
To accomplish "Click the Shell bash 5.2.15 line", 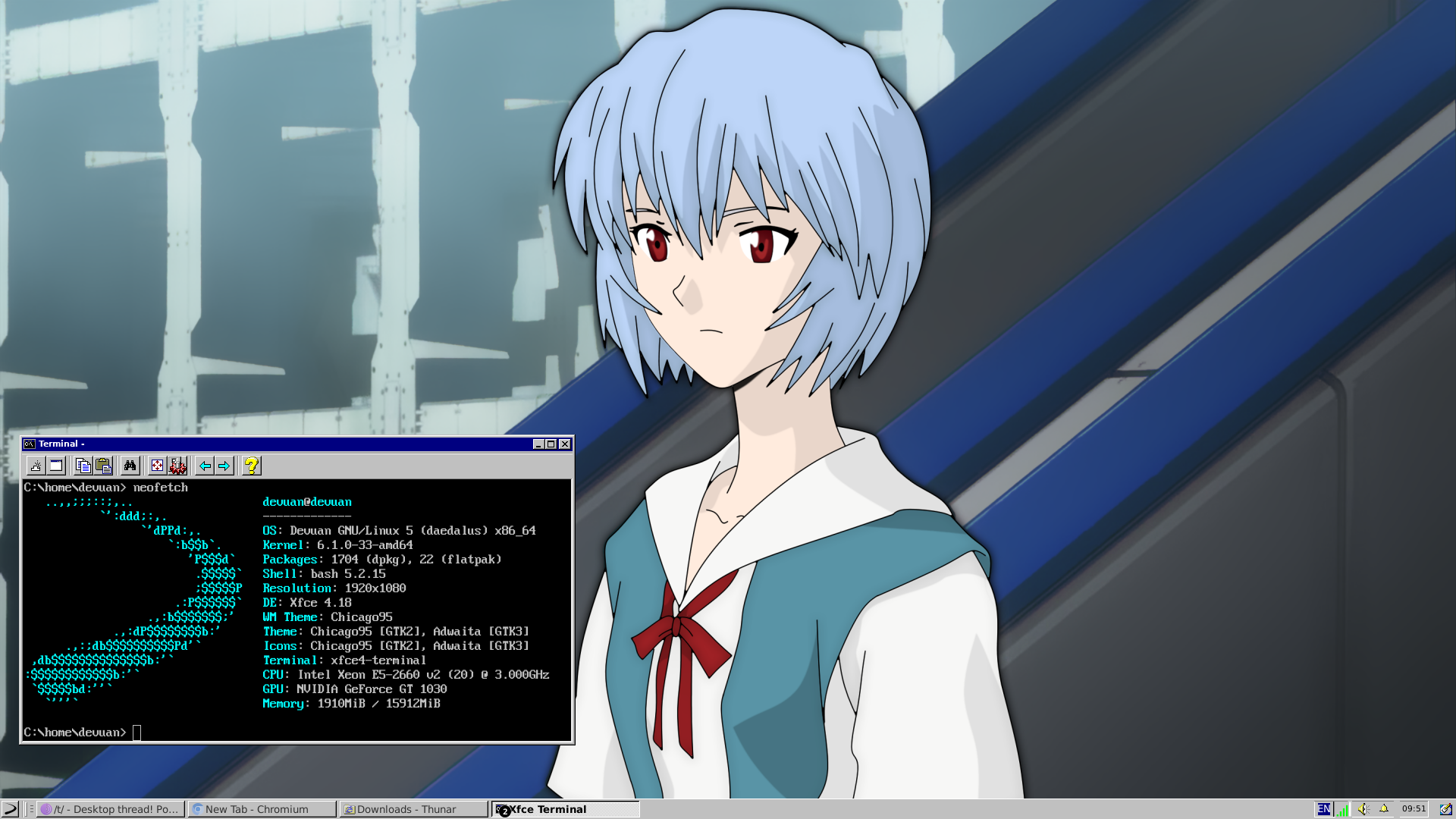I will (324, 574).
